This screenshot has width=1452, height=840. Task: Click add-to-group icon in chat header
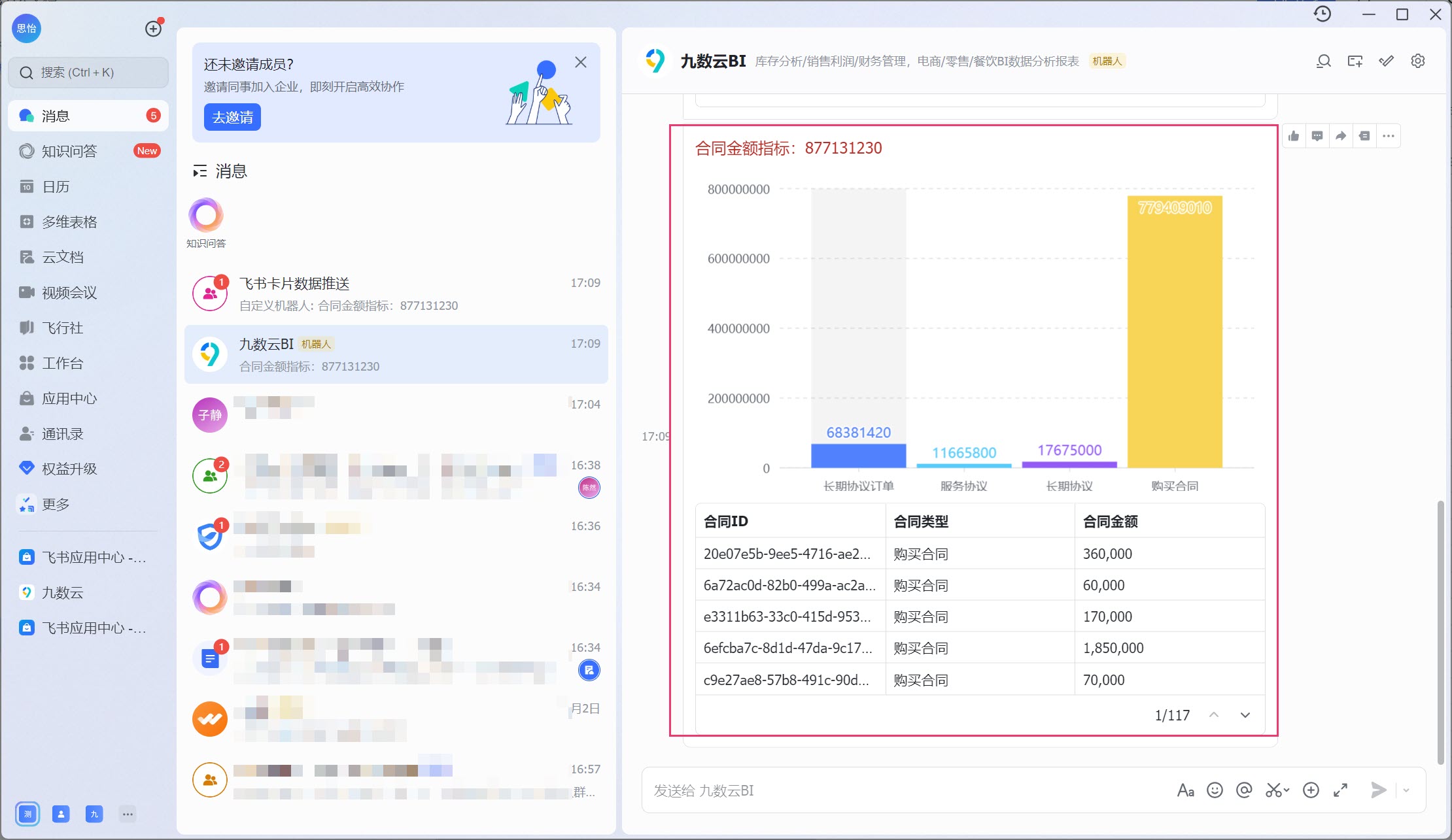click(1355, 61)
